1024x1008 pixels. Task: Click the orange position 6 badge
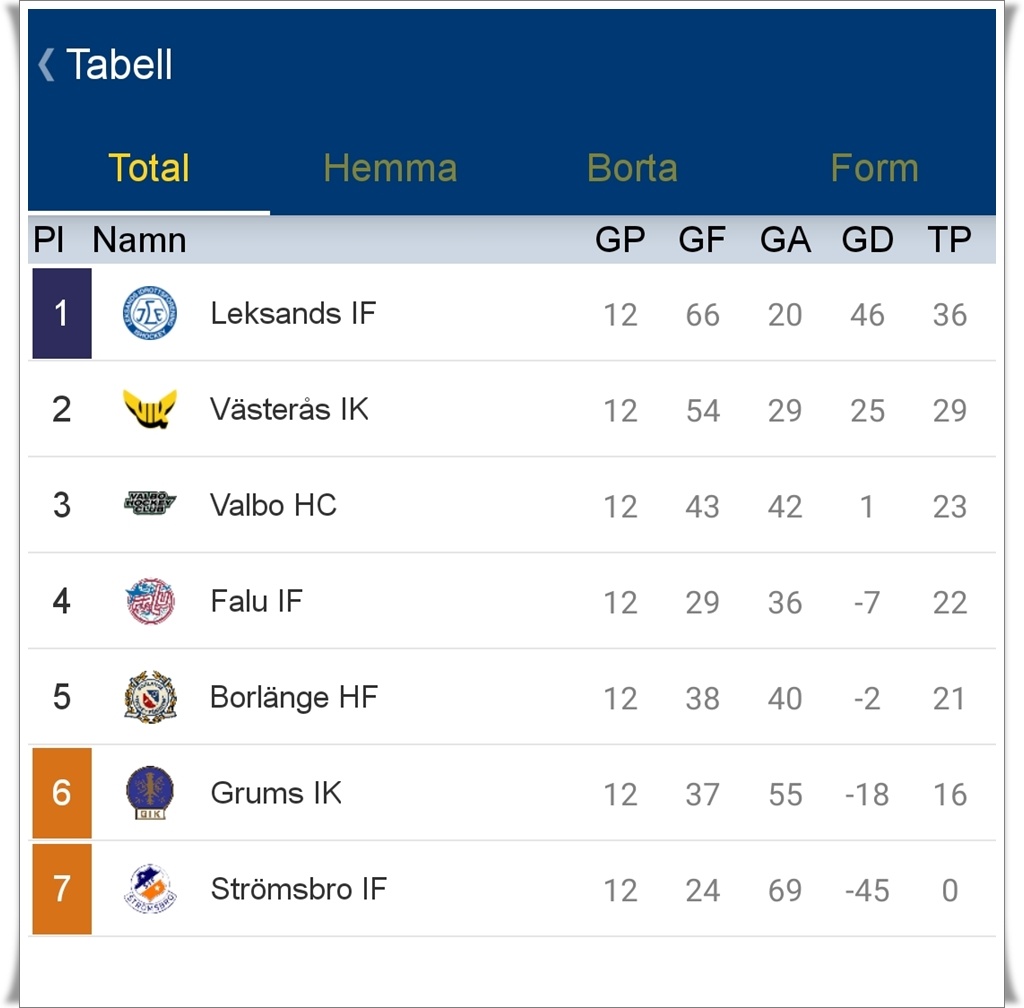pos(62,793)
